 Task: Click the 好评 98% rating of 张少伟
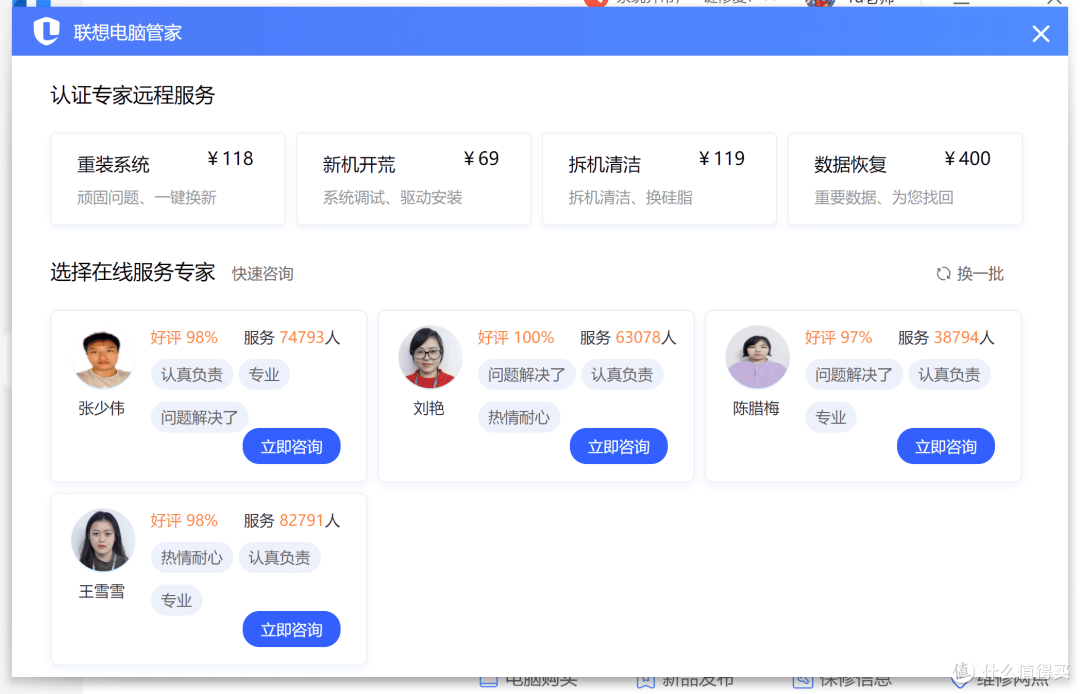tap(184, 337)
